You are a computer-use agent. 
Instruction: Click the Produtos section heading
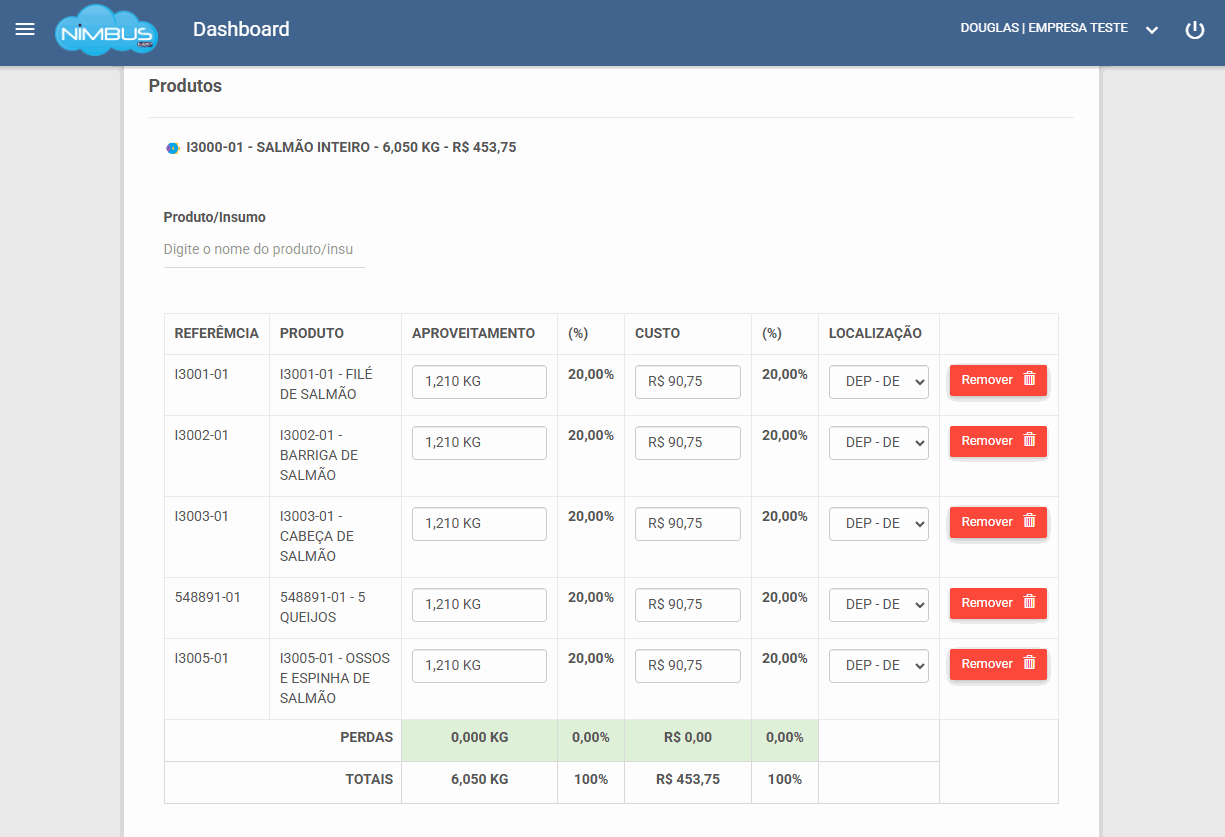pyautogui.click(x=185, y=86)
